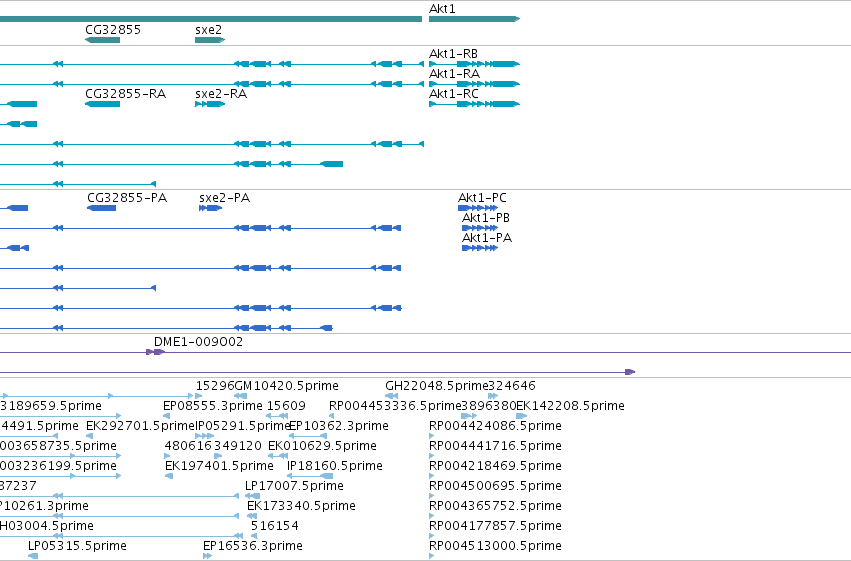The height and width of the screenshot is (561, 851).
Task: Select the IP05291.5prime label
Action: (243, 426)
